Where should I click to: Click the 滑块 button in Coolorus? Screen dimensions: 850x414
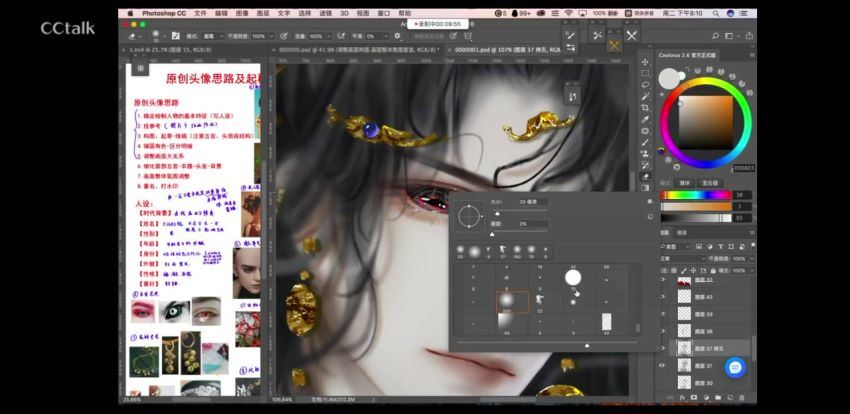[684, 183]
